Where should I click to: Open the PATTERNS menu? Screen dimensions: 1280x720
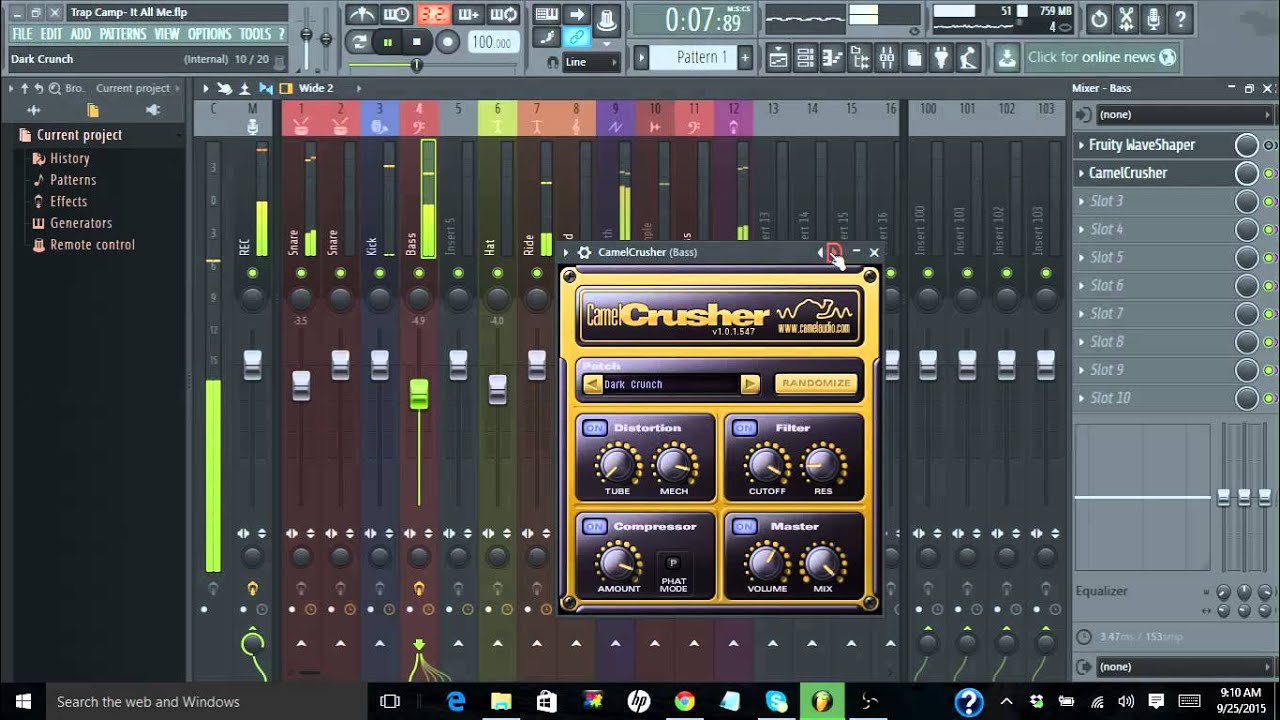click(122, 34)
